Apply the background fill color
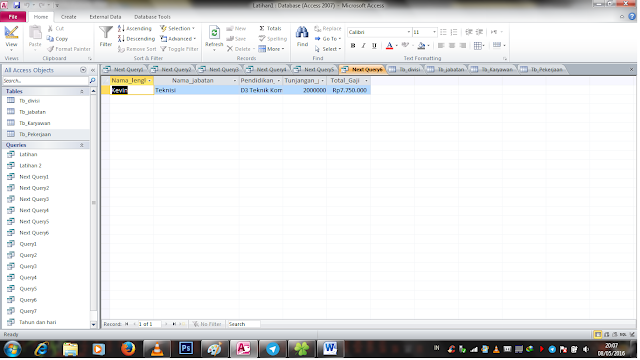 click(x=421, y=46)
